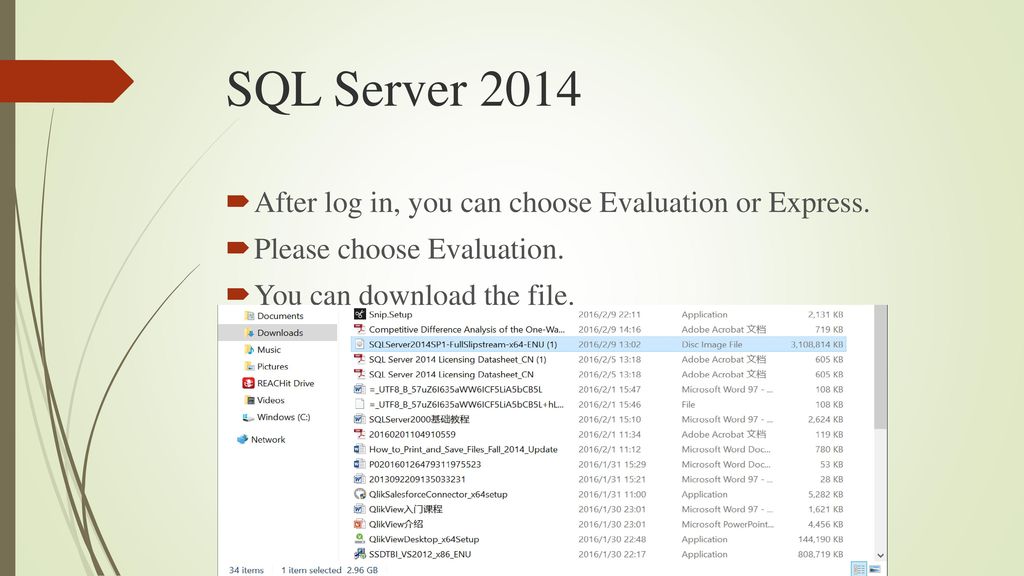Click the vertical scrollbar thumb of file list

[880, 367]
